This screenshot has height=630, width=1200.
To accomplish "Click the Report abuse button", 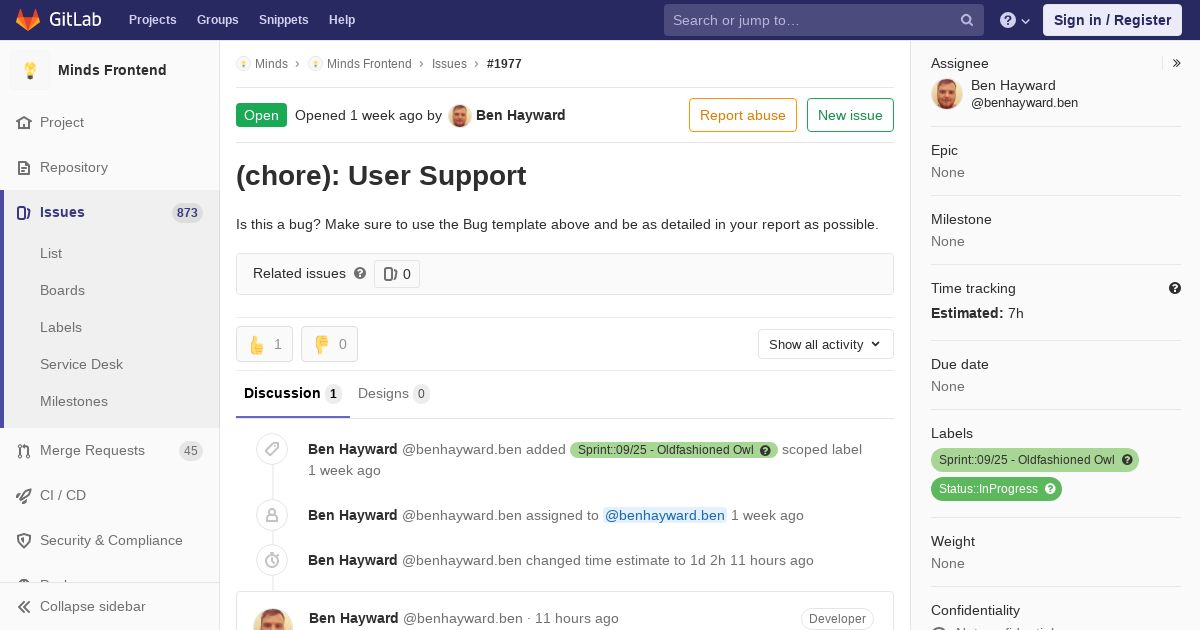I will coord(742,115).
